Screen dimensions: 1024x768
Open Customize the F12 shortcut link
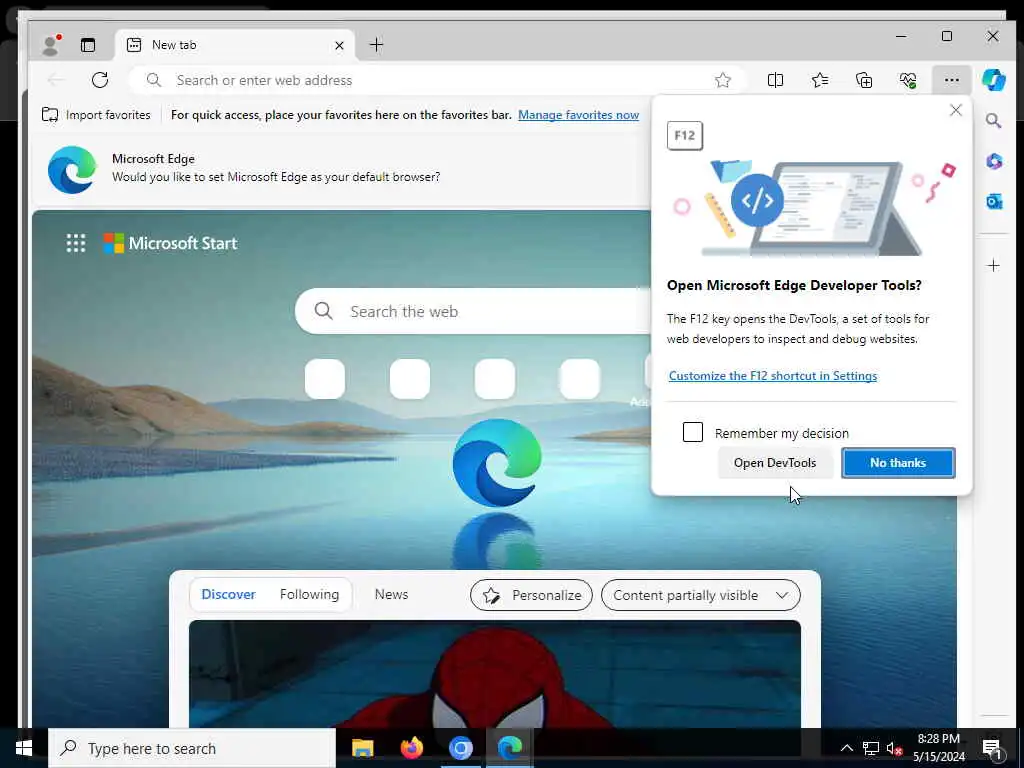[x=773, y=376]
